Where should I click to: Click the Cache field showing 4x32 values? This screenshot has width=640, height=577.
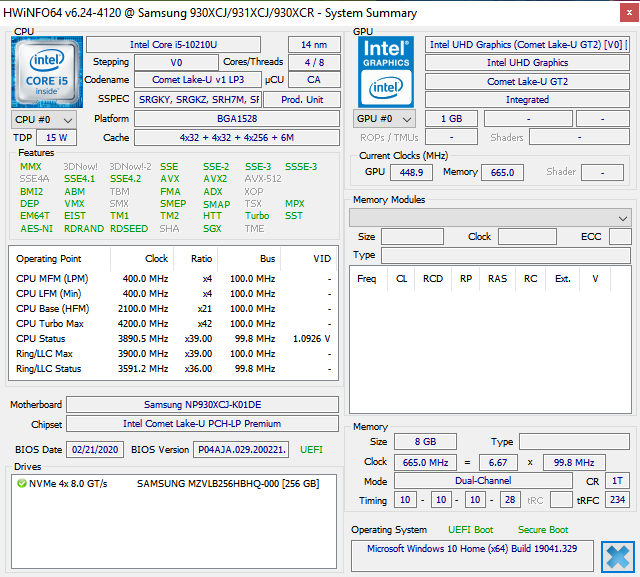[x=236, y=137]
